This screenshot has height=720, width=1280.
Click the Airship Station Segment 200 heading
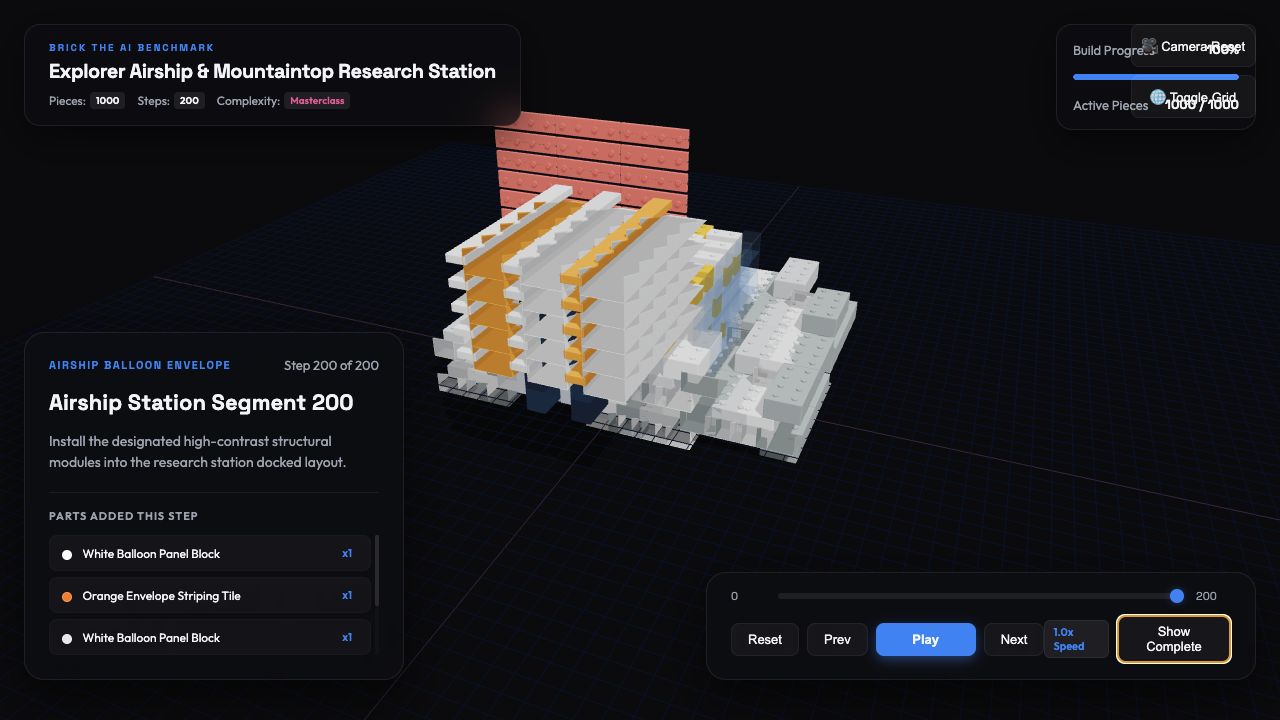coord(201,402)
